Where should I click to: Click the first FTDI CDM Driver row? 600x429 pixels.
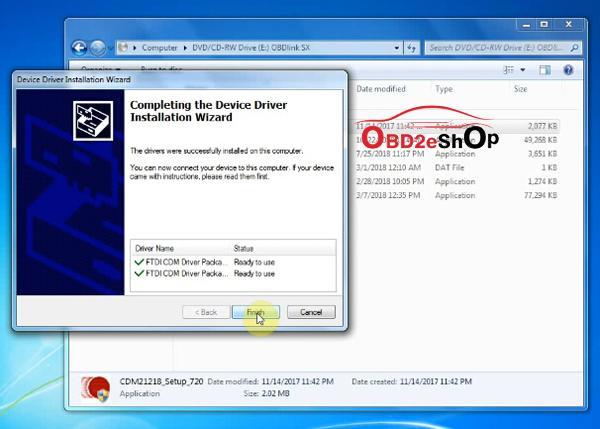pyautogui.click(x=233, y=262)
